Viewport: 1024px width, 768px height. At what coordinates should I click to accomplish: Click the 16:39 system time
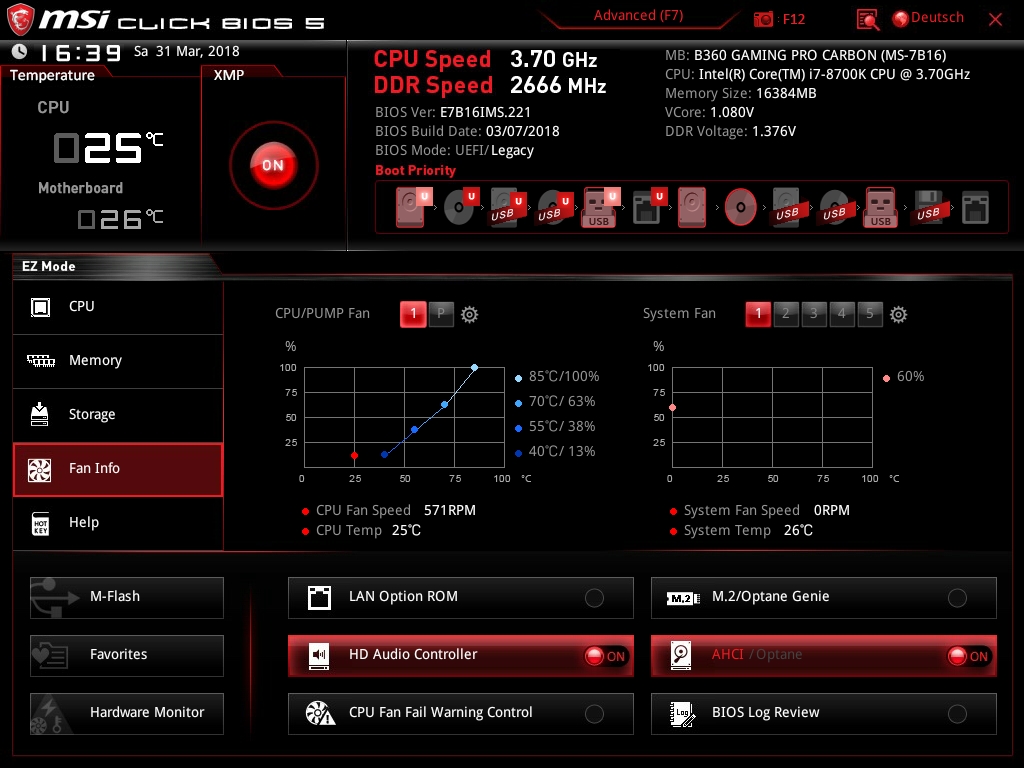pyautogui.click(x=81, y=53)
